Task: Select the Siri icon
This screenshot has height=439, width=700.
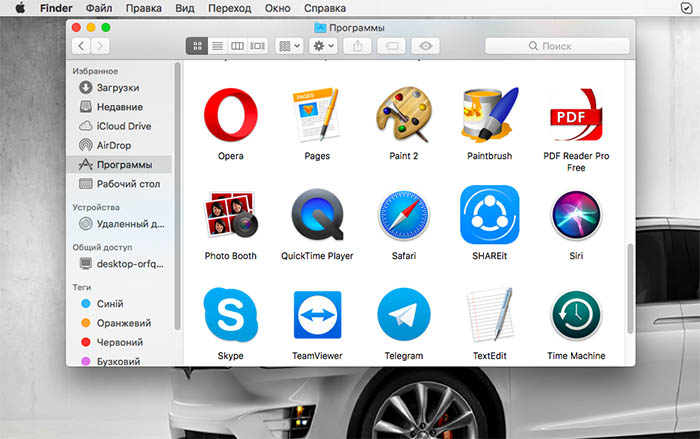Action: click(x=576, y=215)
